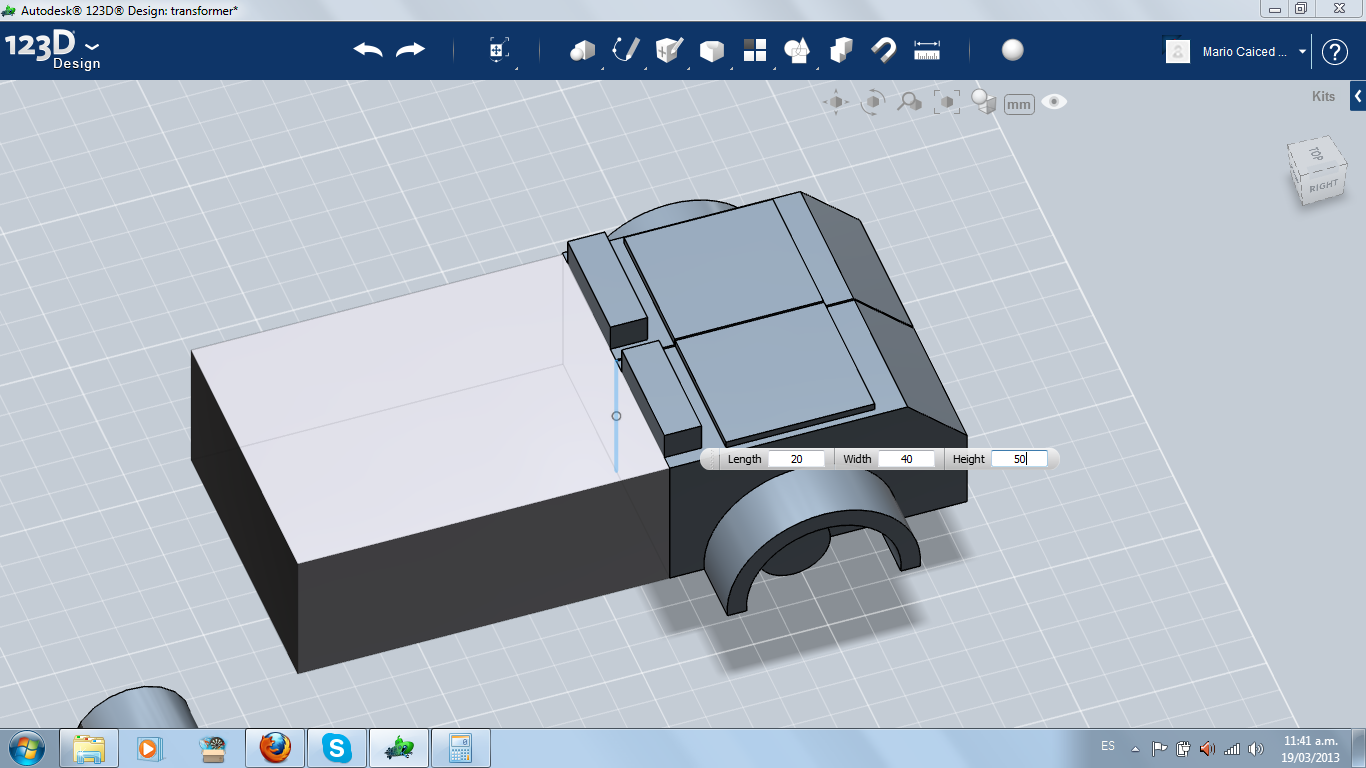Select the Sketch tool
The height and width of the screenshot is (768, 1366).
pyautogui.click(x=626, y=50)
